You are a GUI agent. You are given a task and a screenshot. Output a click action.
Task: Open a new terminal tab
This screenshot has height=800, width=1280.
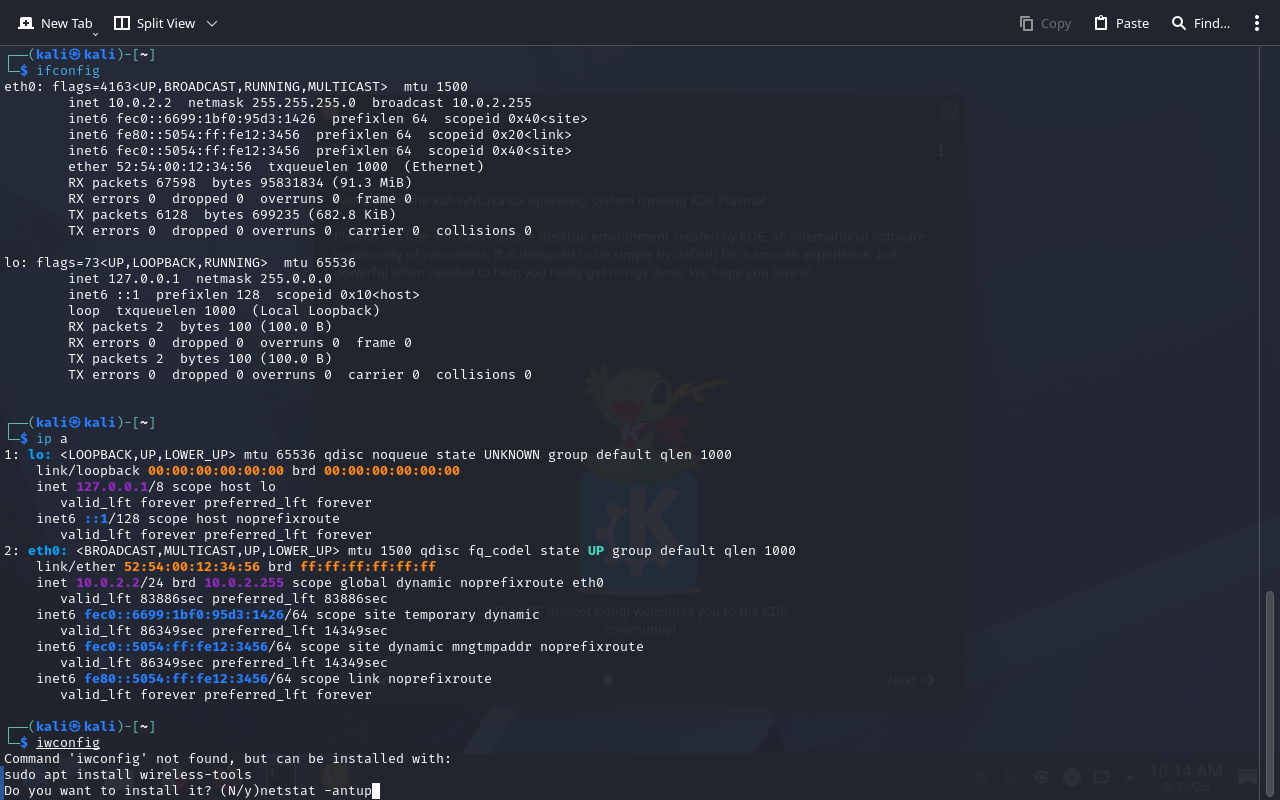[55, 23]
